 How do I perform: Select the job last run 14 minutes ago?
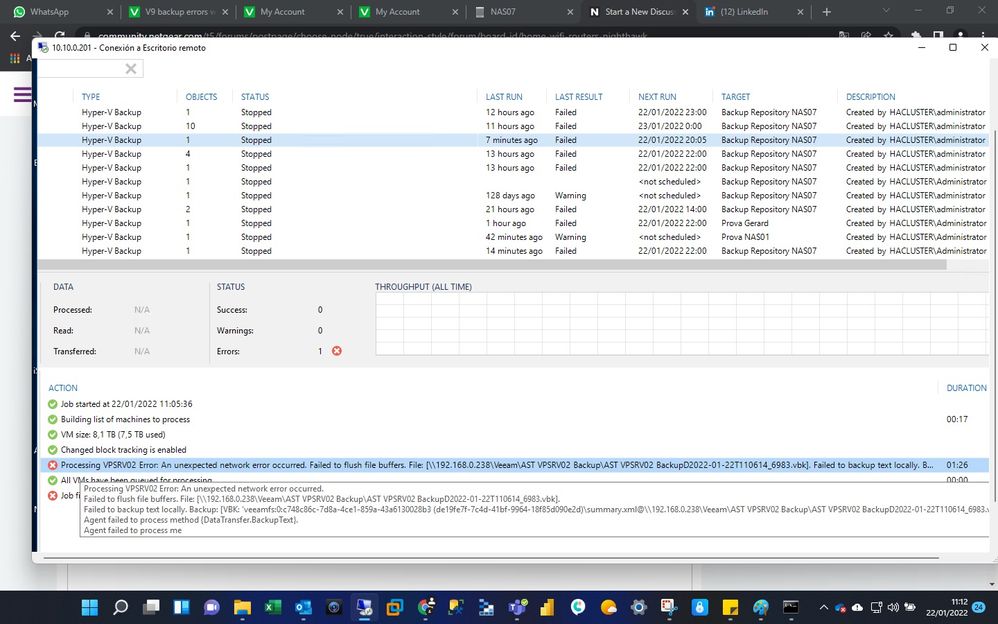513,251
